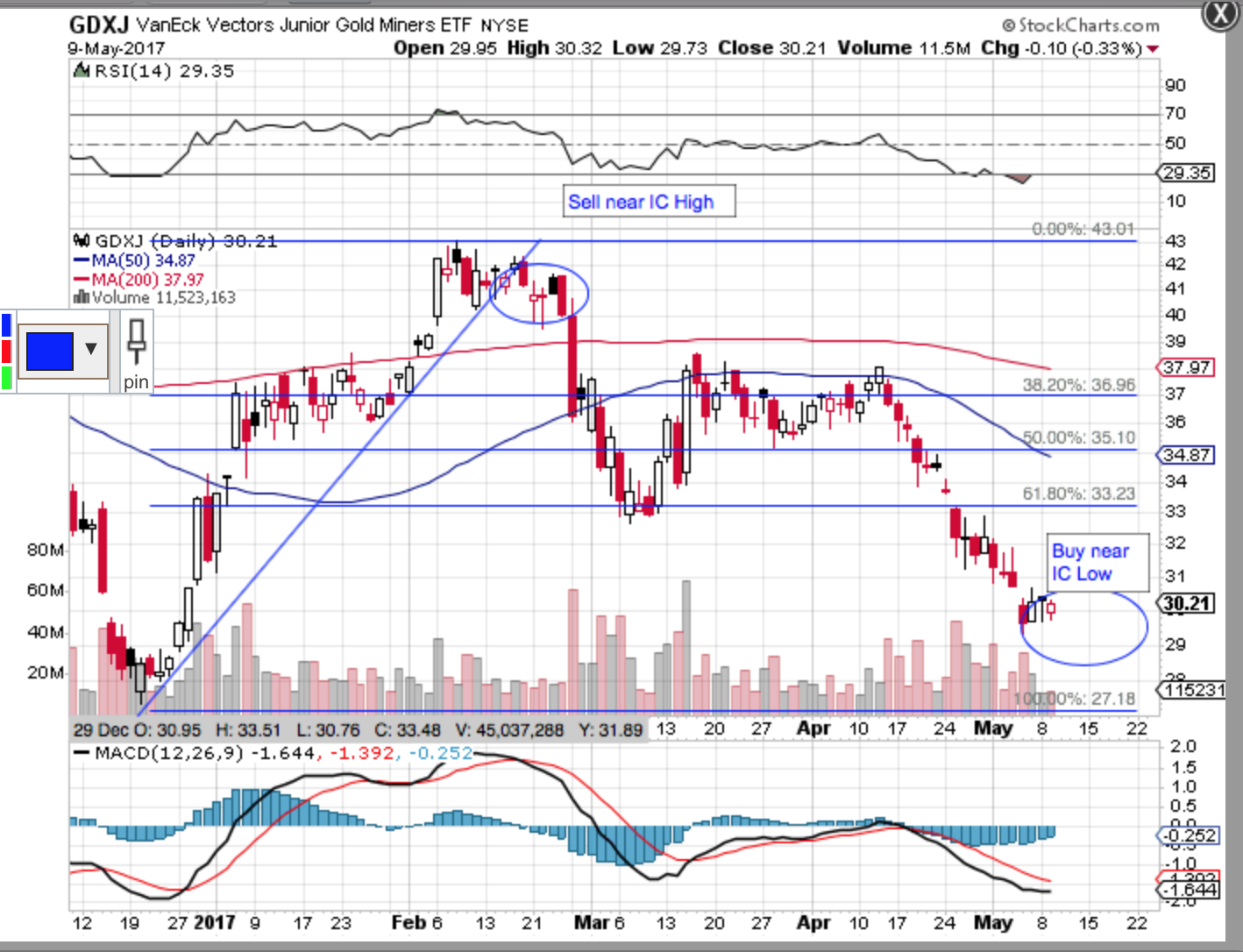Click the 38.20%: 36.96 Fibonacci label
Image resolution: width=1243 pixels, height=952 pixels.
[x=1078, y=385]
